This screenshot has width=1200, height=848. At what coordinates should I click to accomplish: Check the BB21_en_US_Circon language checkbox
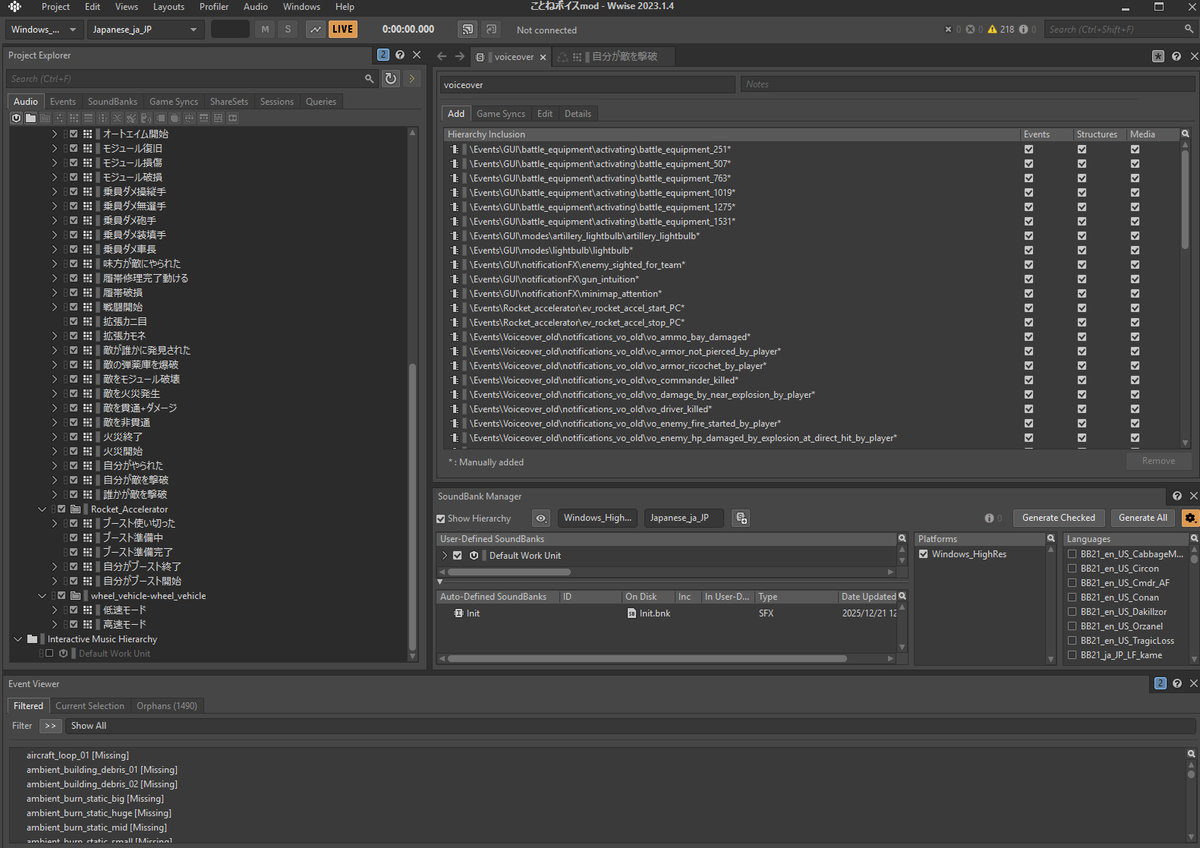pos(1072,568)
